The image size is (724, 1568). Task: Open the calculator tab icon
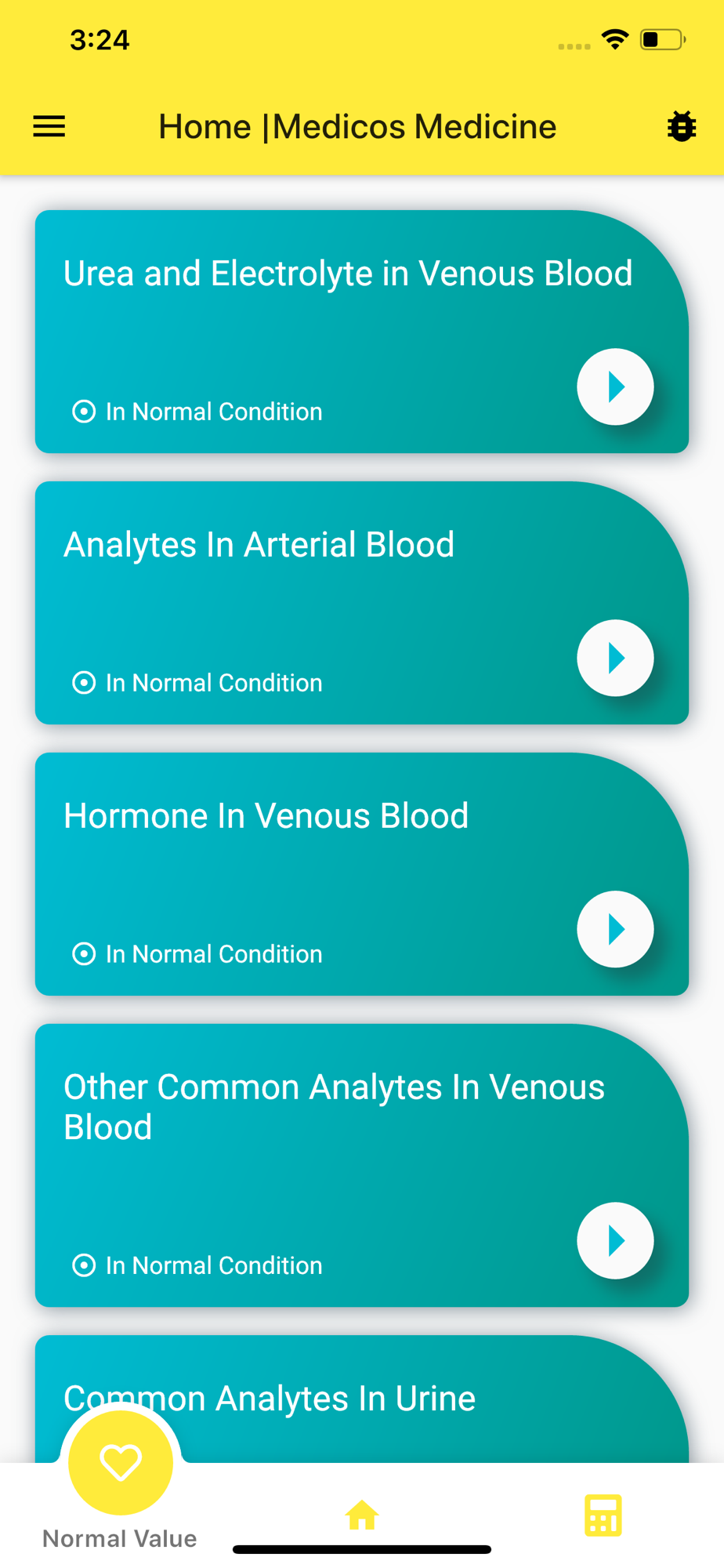coord(603,1515)
